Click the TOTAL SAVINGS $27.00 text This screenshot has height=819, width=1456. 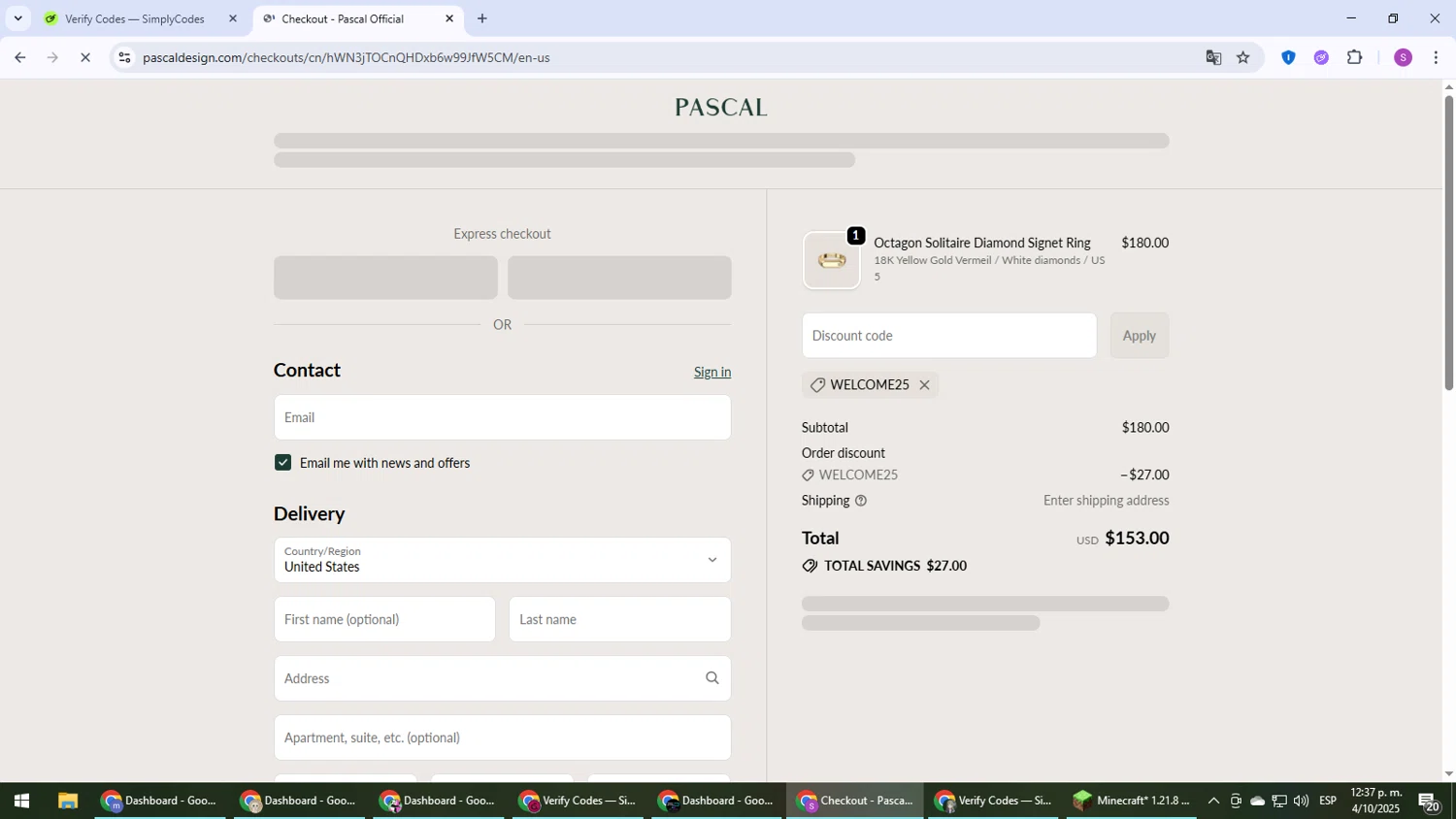point(895,566)
